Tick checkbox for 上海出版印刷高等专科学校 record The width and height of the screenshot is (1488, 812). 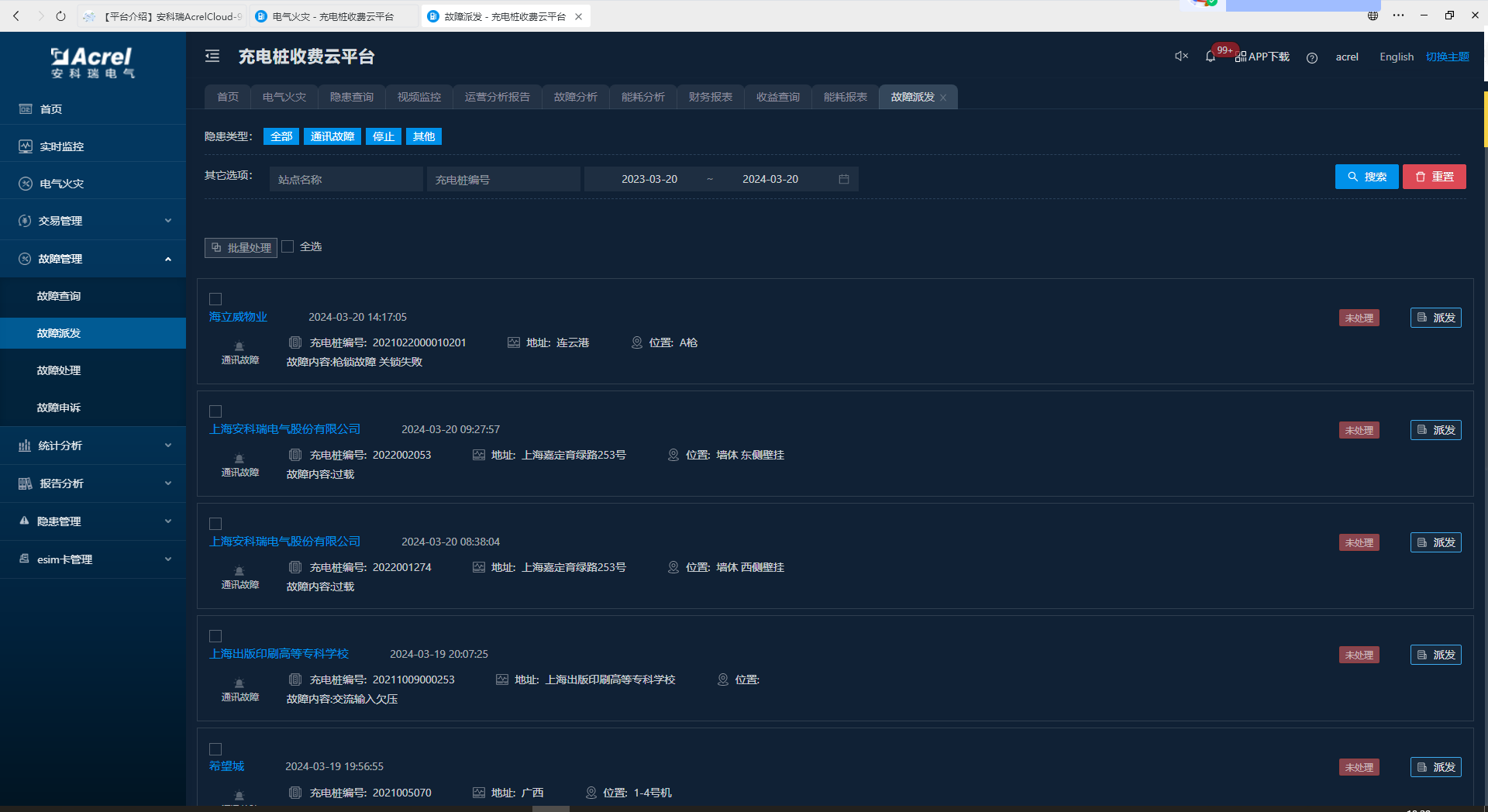tap(215, 636)
